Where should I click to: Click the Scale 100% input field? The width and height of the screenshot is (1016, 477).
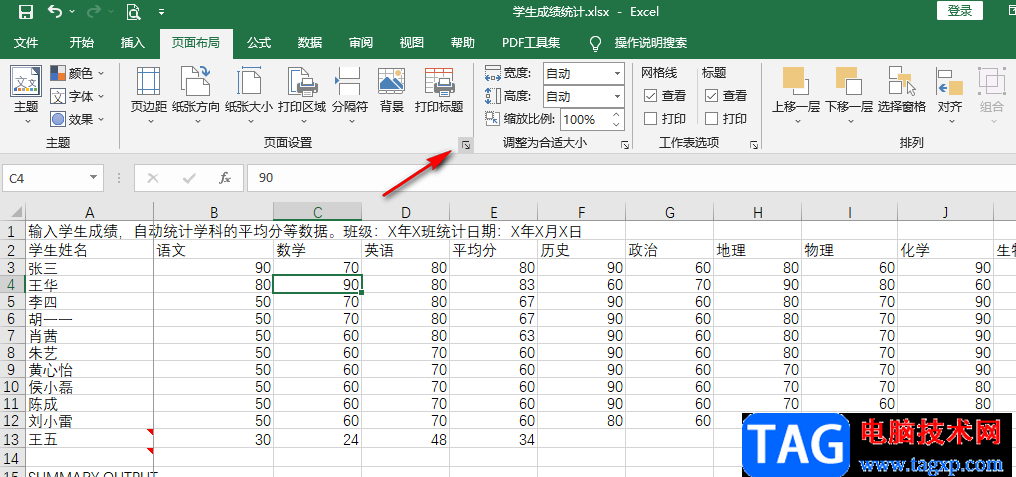pyautogui.click(x=584, y=119)
